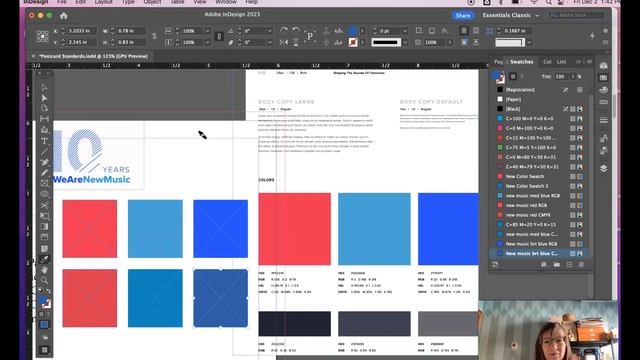This screenshot has height=360, width=640.
Task: Open the Swatches panel hamburger menu
Action: [589, 62]
